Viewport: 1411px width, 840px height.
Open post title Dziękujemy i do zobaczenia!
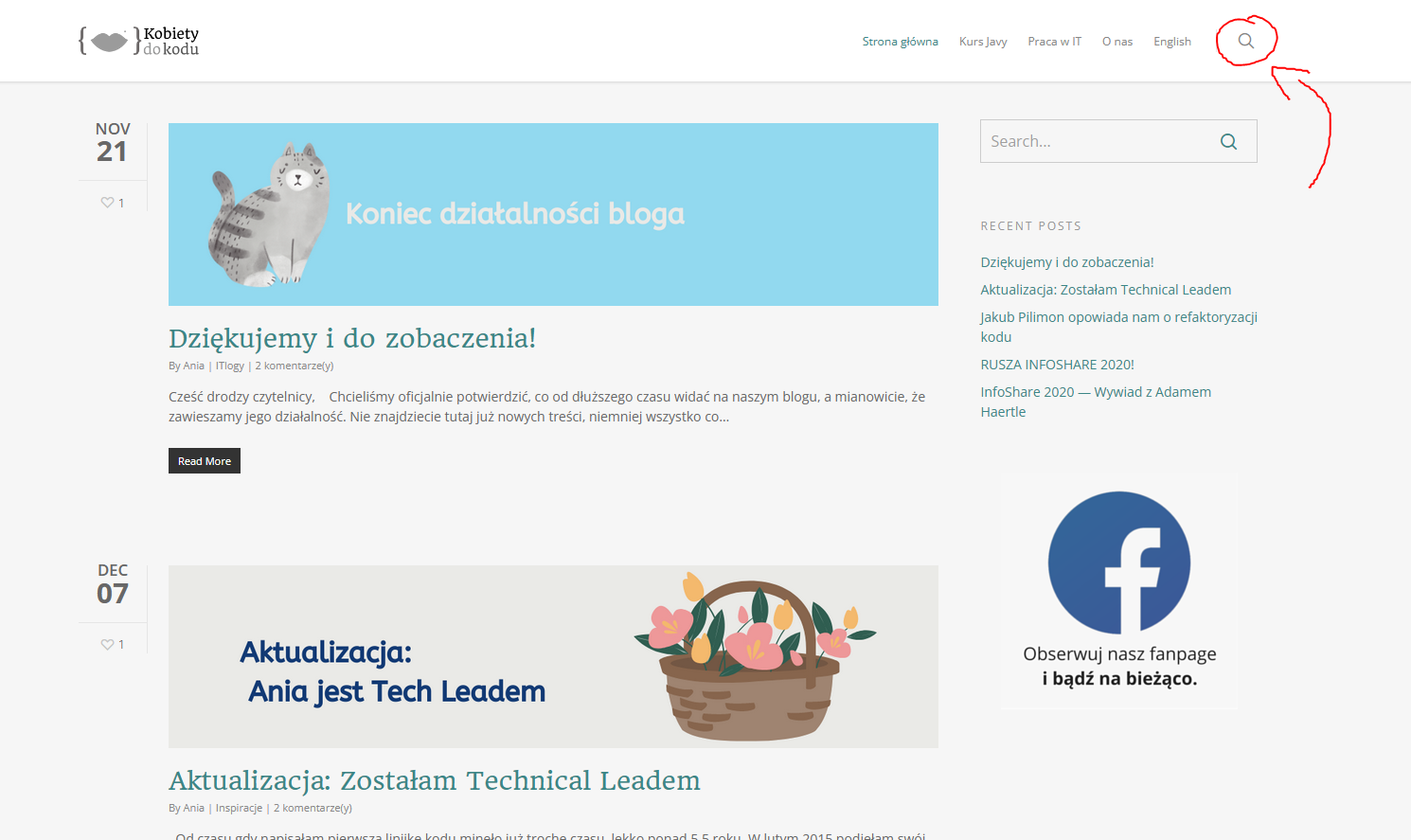click(352, 338)
